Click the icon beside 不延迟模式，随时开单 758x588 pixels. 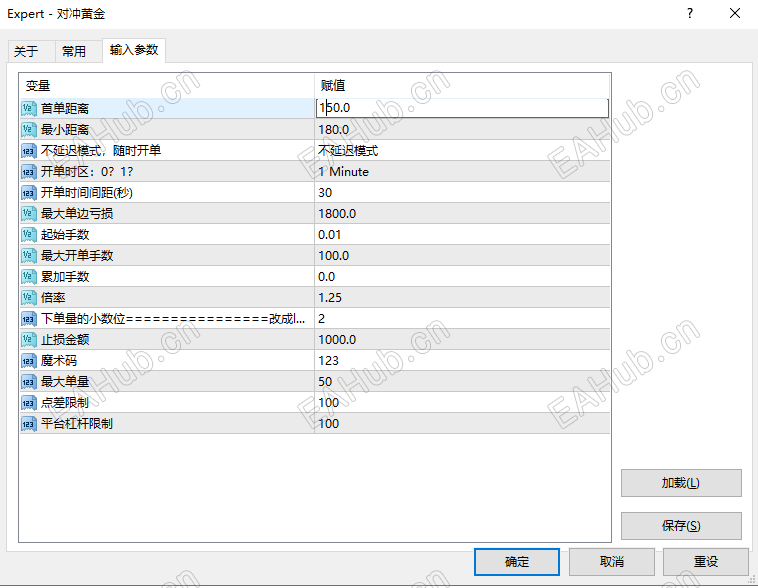pos(29,150)
